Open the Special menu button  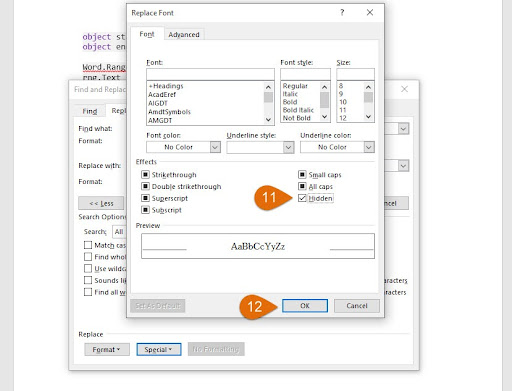[x=159, y=349]
